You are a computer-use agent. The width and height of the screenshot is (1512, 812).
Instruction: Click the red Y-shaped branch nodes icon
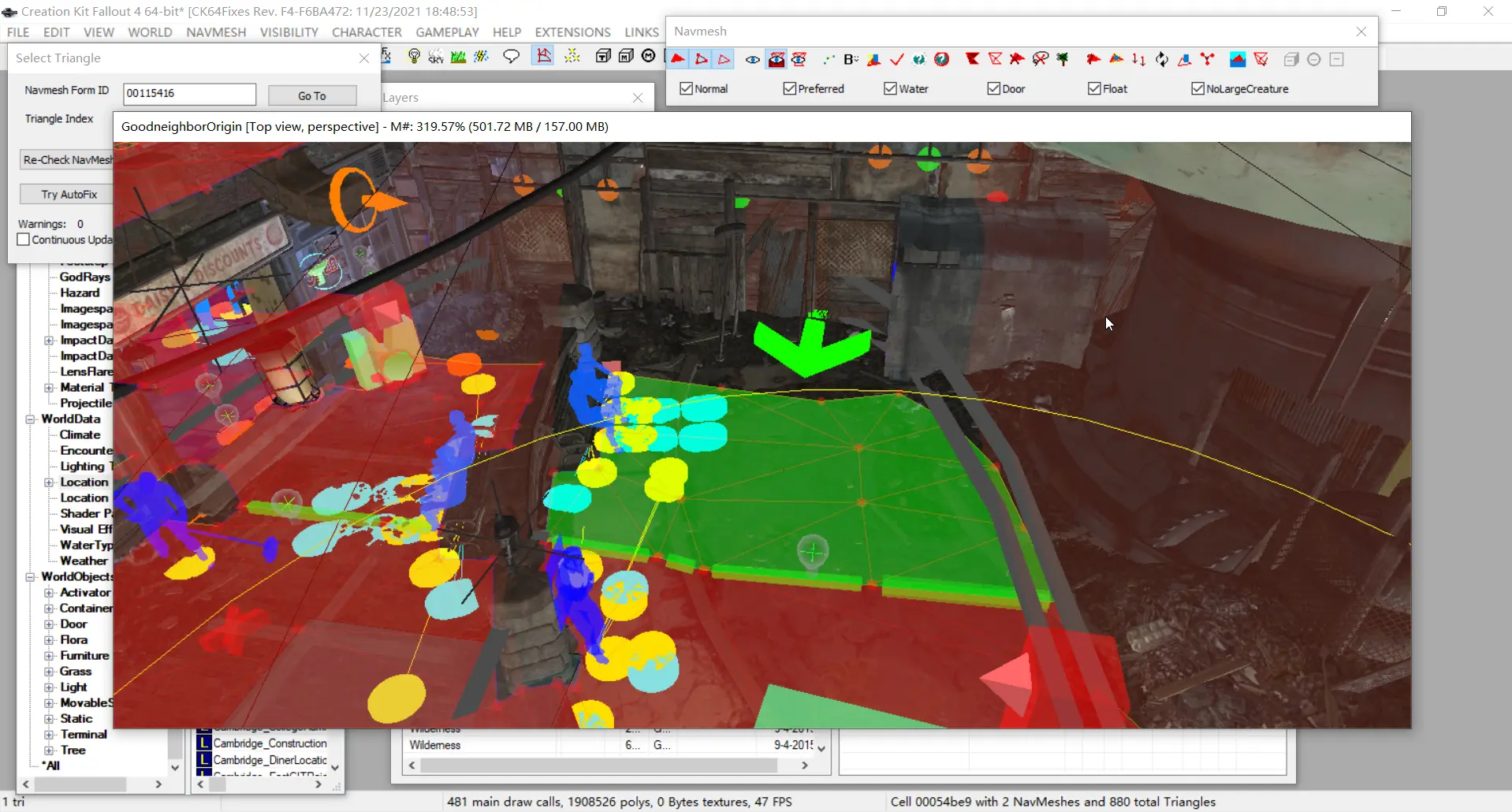click(x=1208, y=59)
